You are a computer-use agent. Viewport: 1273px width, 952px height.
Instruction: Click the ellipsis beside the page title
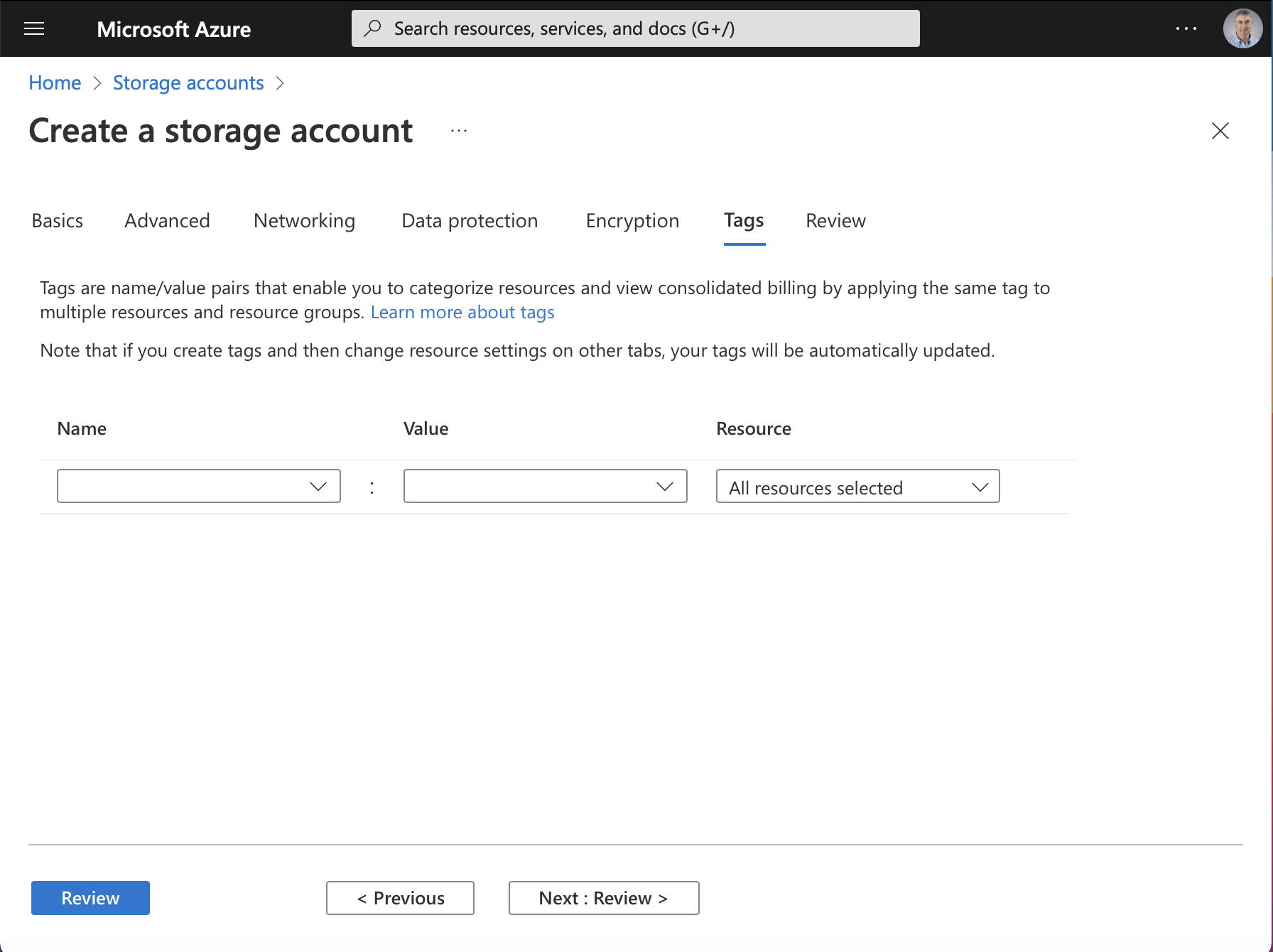coord(459,131)
